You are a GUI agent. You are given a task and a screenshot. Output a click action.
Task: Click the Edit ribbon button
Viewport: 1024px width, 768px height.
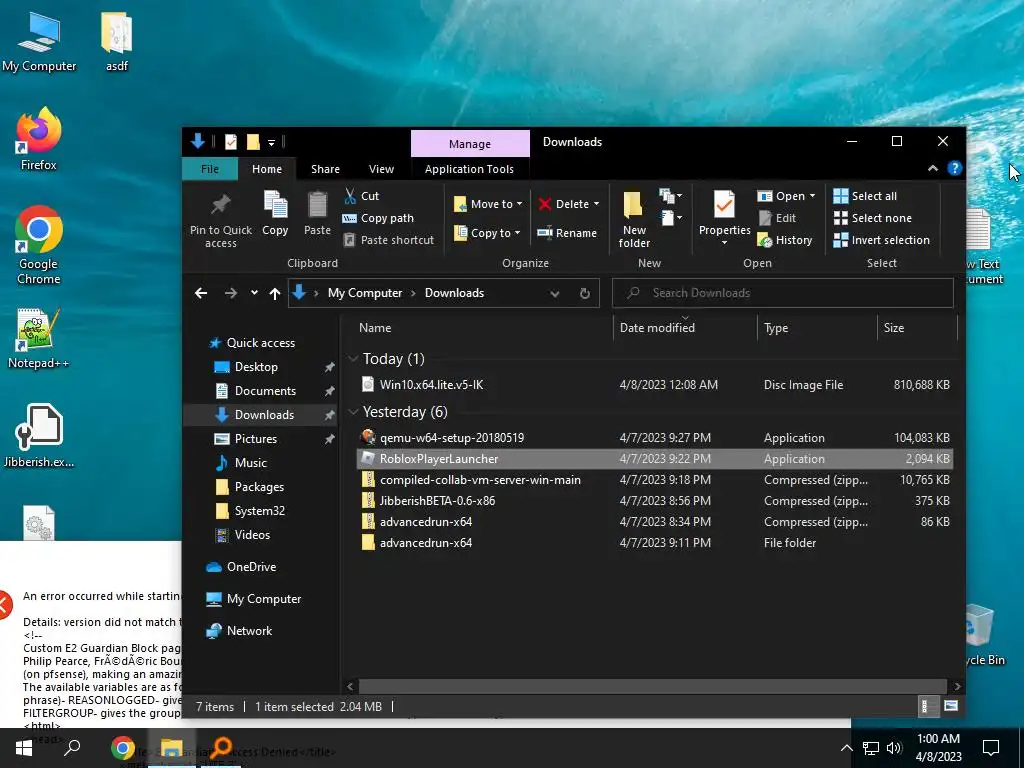(x=777, y=218)
